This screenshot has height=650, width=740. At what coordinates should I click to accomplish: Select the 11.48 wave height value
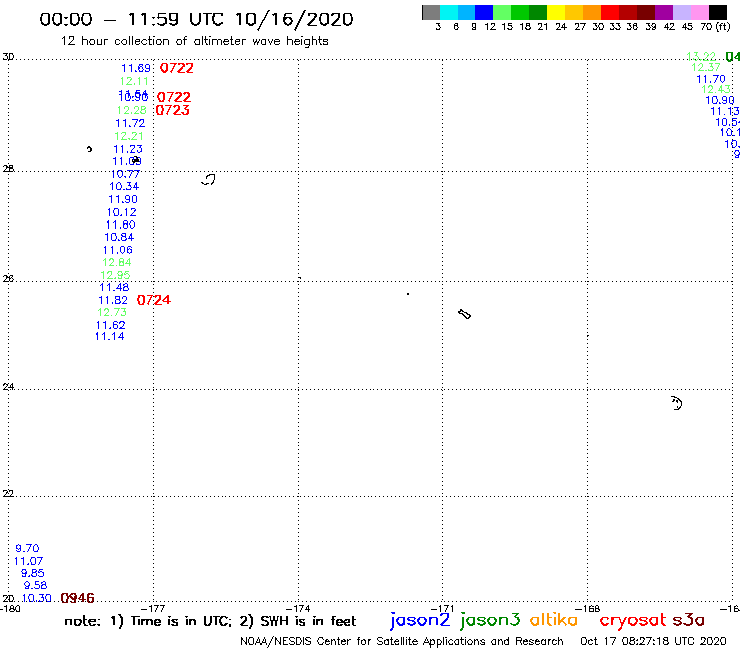pos(114,287)
